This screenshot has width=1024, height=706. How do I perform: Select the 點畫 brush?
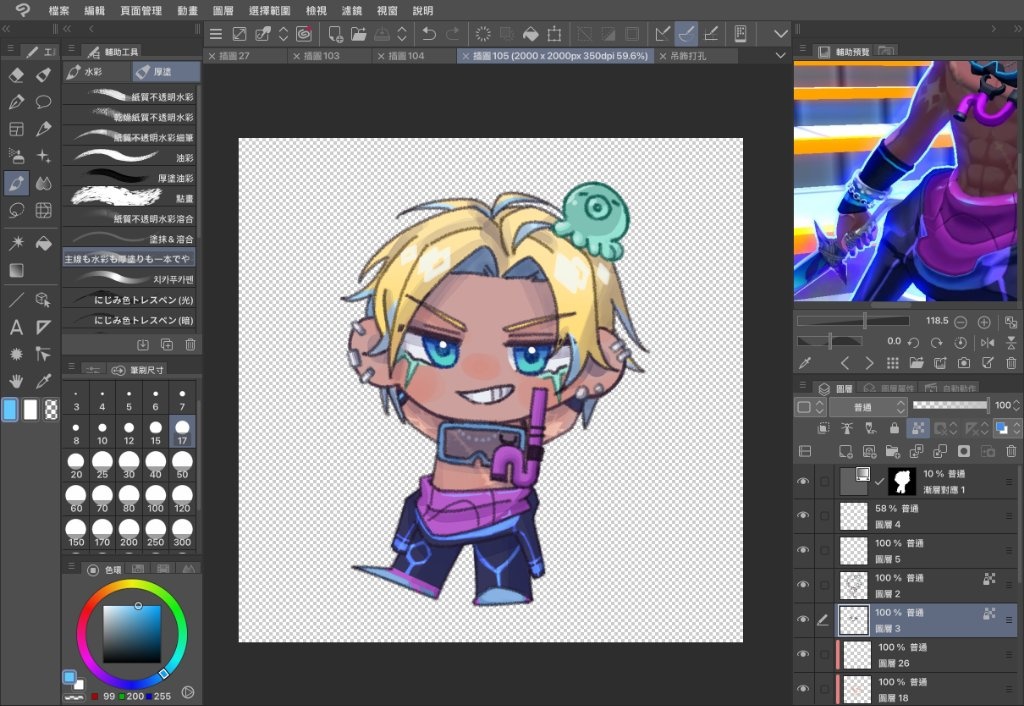click(x=130, y=198)
